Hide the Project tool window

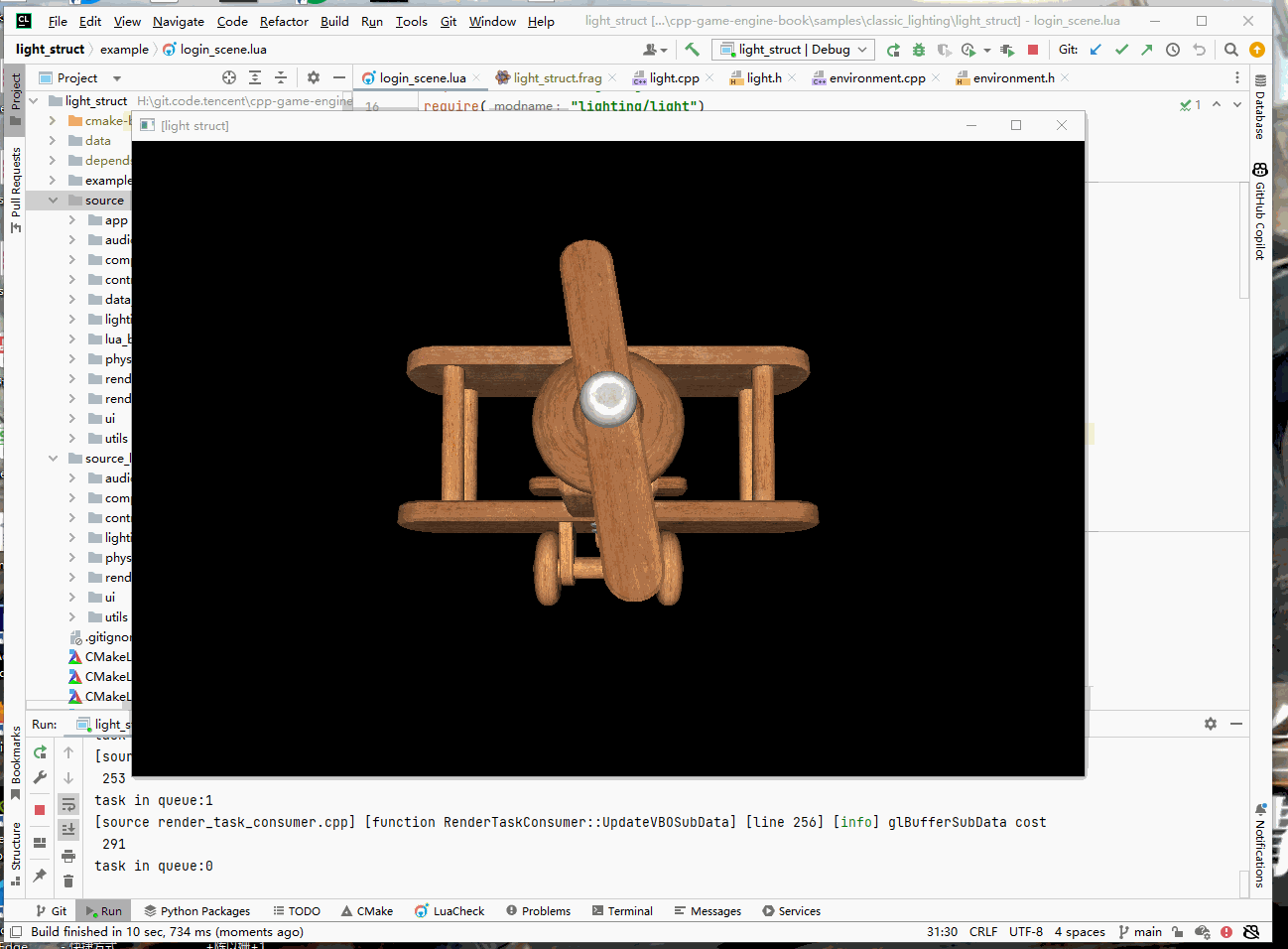coord(339,77)
